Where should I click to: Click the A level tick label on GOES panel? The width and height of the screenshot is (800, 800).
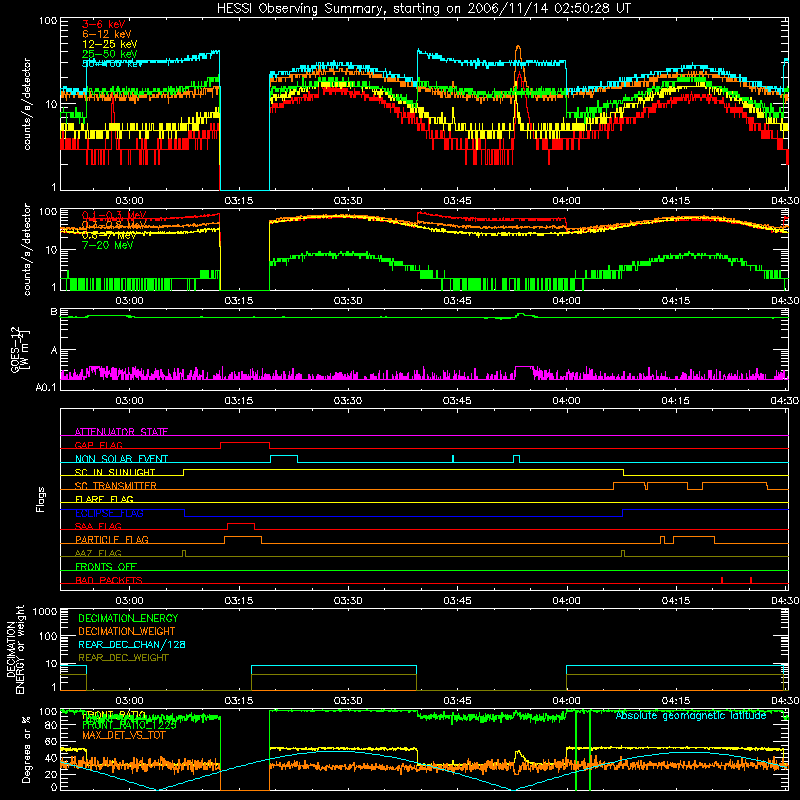point(54,351)
